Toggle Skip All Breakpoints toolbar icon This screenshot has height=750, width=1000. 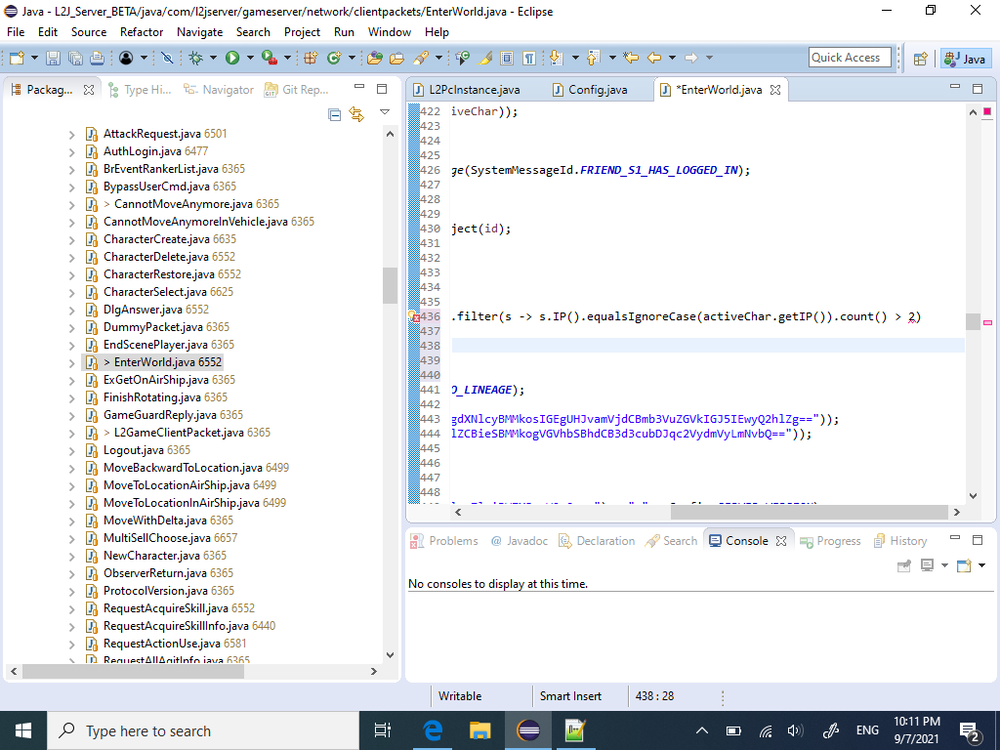(167, 58)
